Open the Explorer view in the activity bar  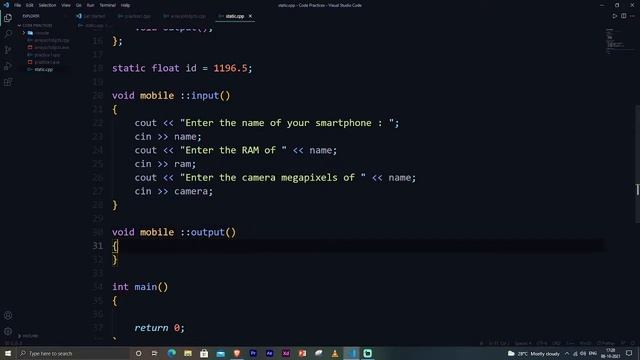[x=8, y=18]
